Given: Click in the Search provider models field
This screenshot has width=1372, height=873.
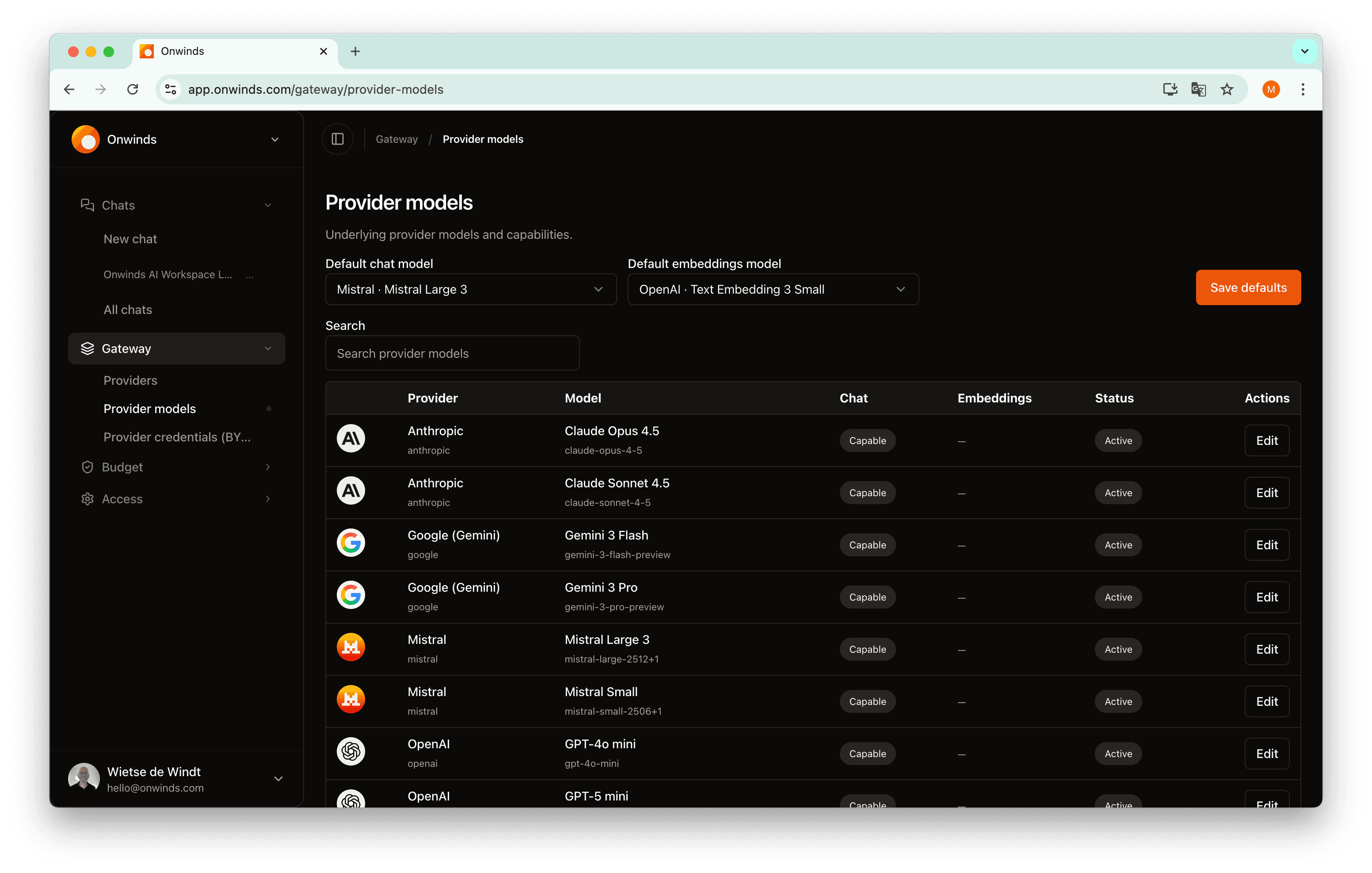Looking at the screenshot, I should 452,353.
